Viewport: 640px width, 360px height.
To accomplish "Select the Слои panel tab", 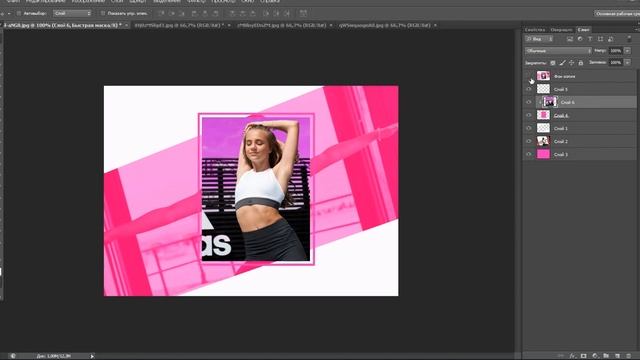I will pyautogui.click(x=583, y=30).
